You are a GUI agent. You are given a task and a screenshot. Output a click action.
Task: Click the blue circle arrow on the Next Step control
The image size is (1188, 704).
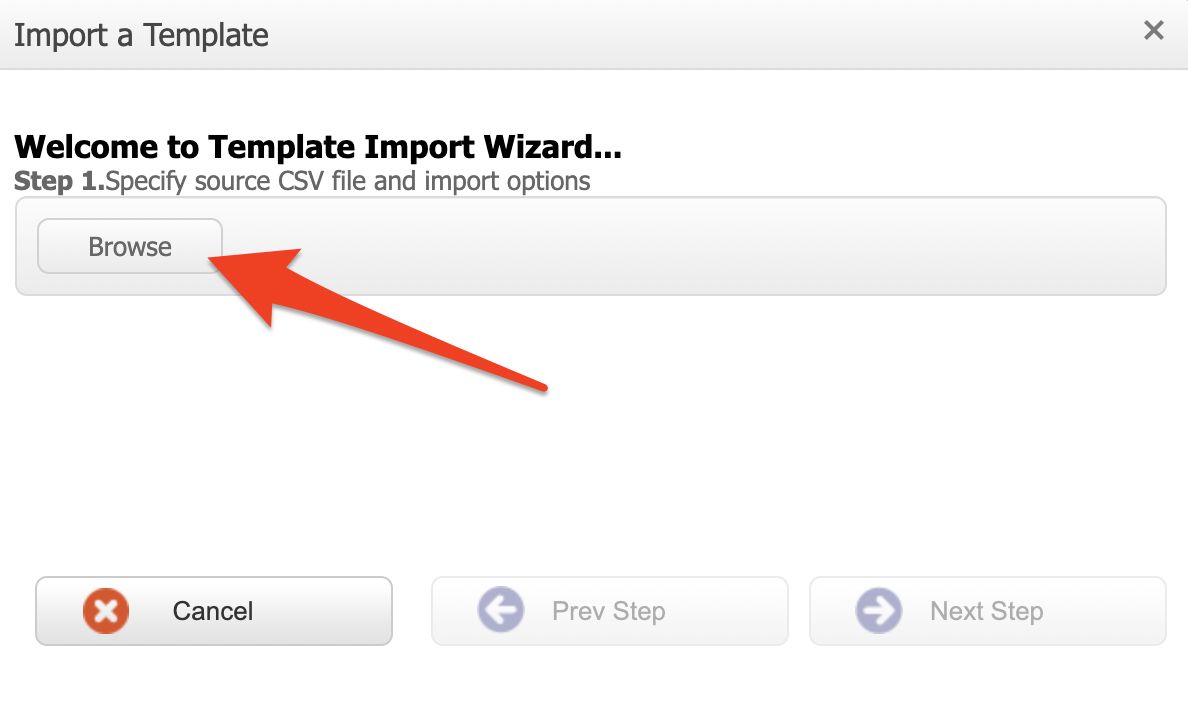[x=880, y=611]
